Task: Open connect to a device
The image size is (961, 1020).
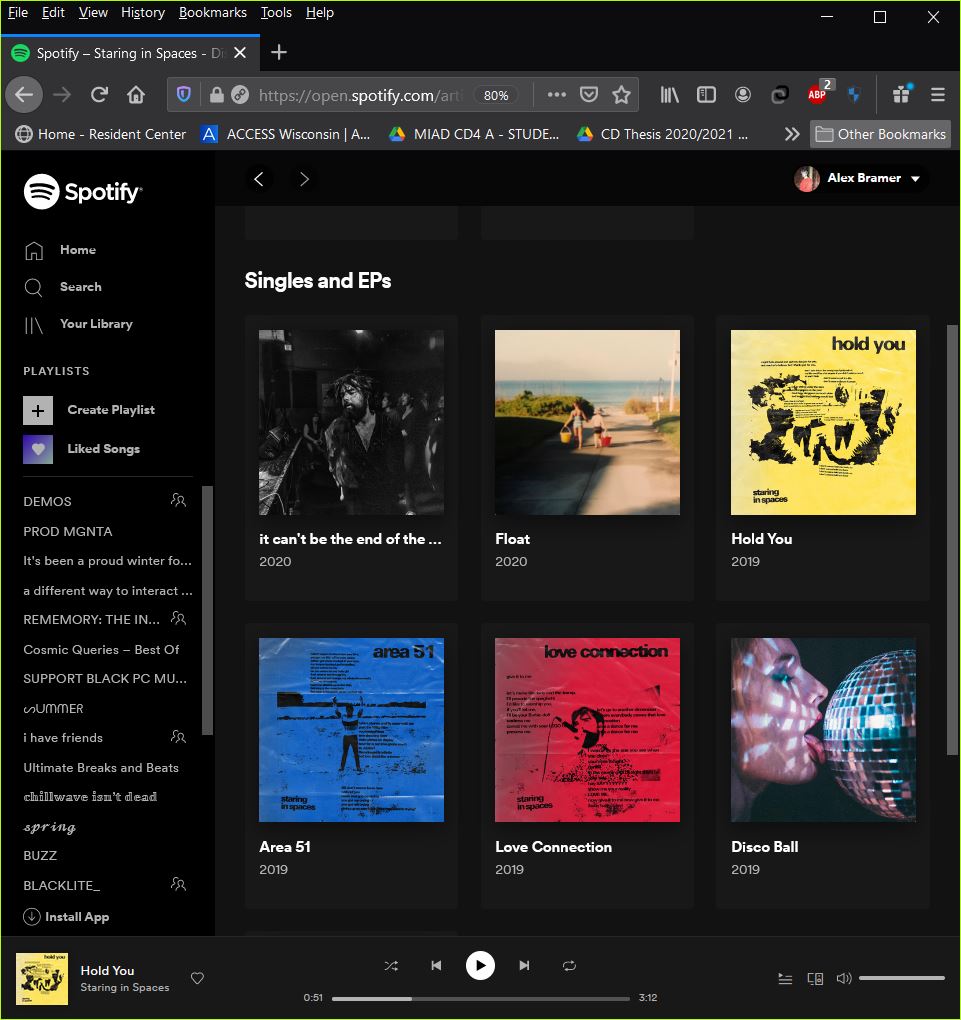Action: (x=815, y=978)
